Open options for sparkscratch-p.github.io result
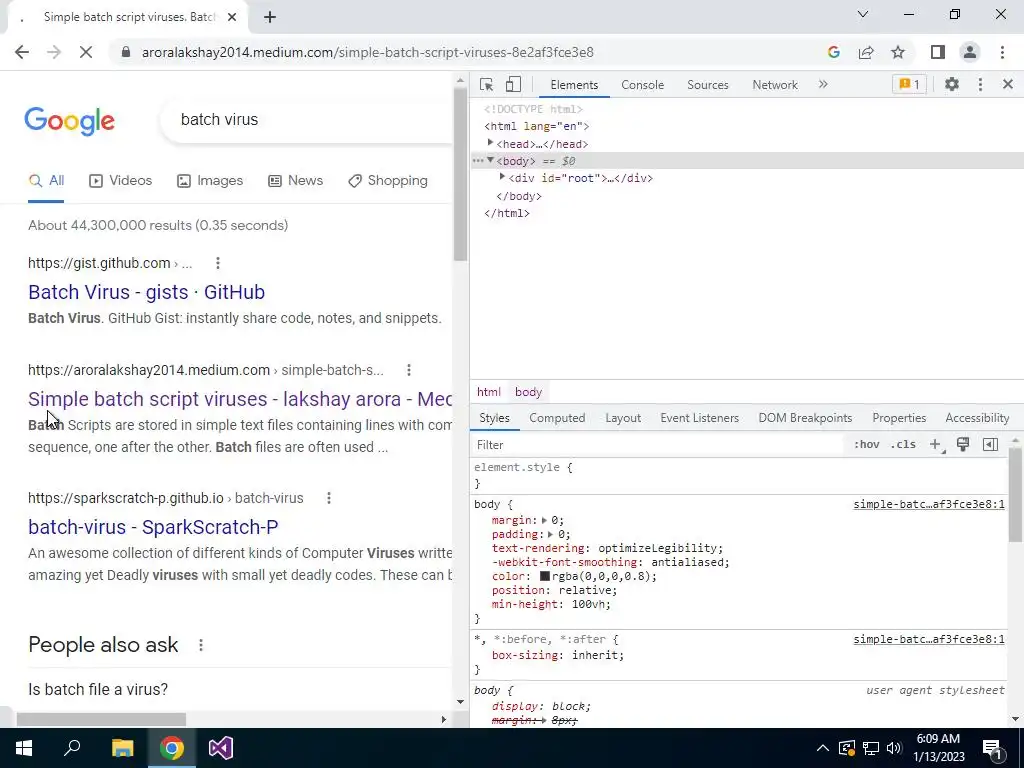The width and height of the screenshot is (1024, 768). [x=328, y=498]
